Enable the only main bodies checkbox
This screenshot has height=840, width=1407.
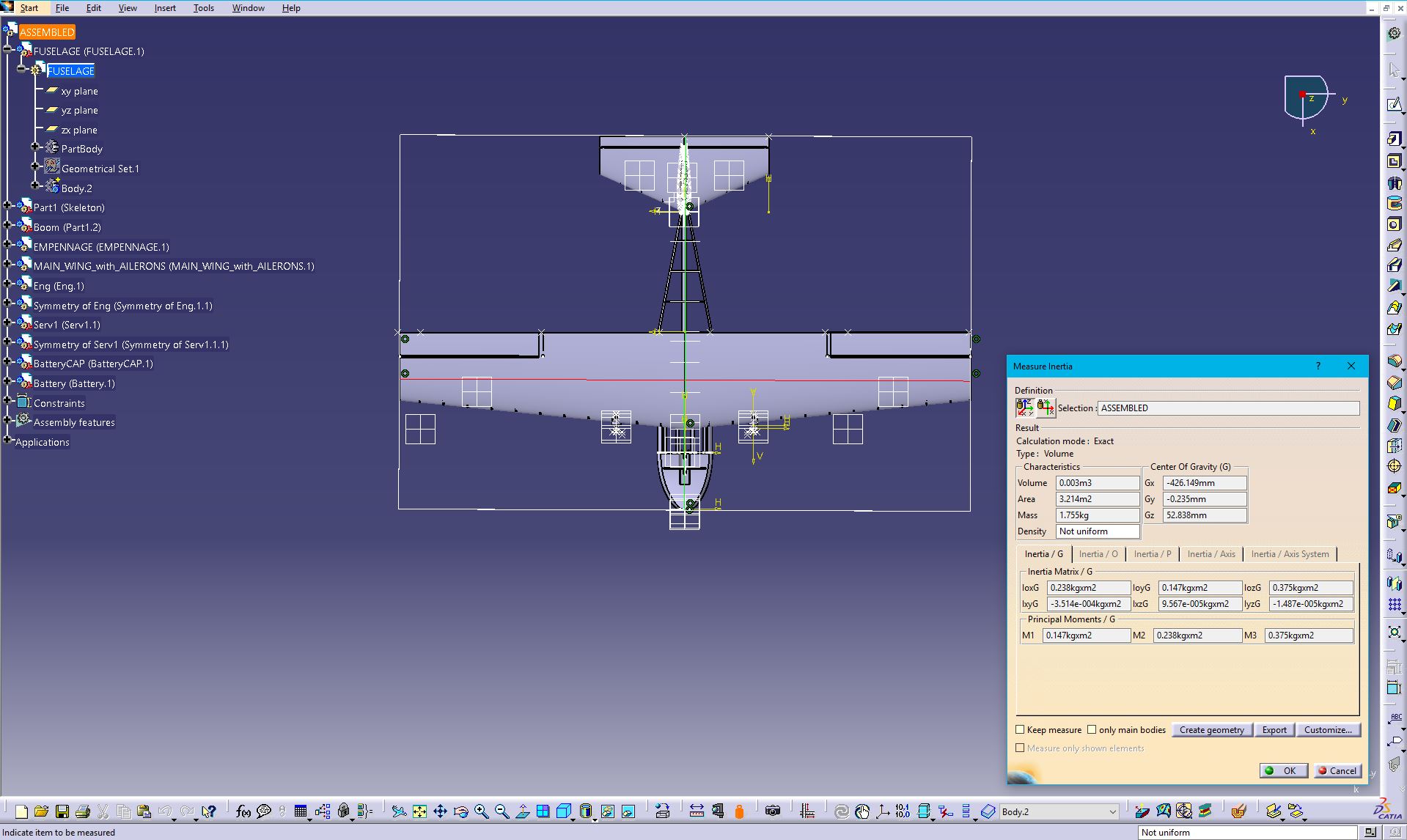(x=1092, y=729)
